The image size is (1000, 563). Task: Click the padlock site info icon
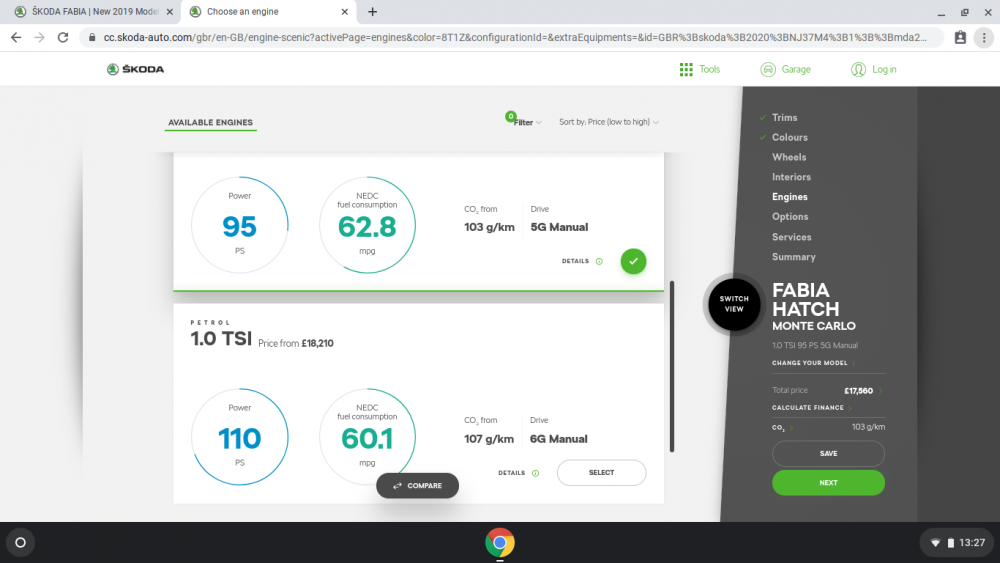tap(92, 38)
